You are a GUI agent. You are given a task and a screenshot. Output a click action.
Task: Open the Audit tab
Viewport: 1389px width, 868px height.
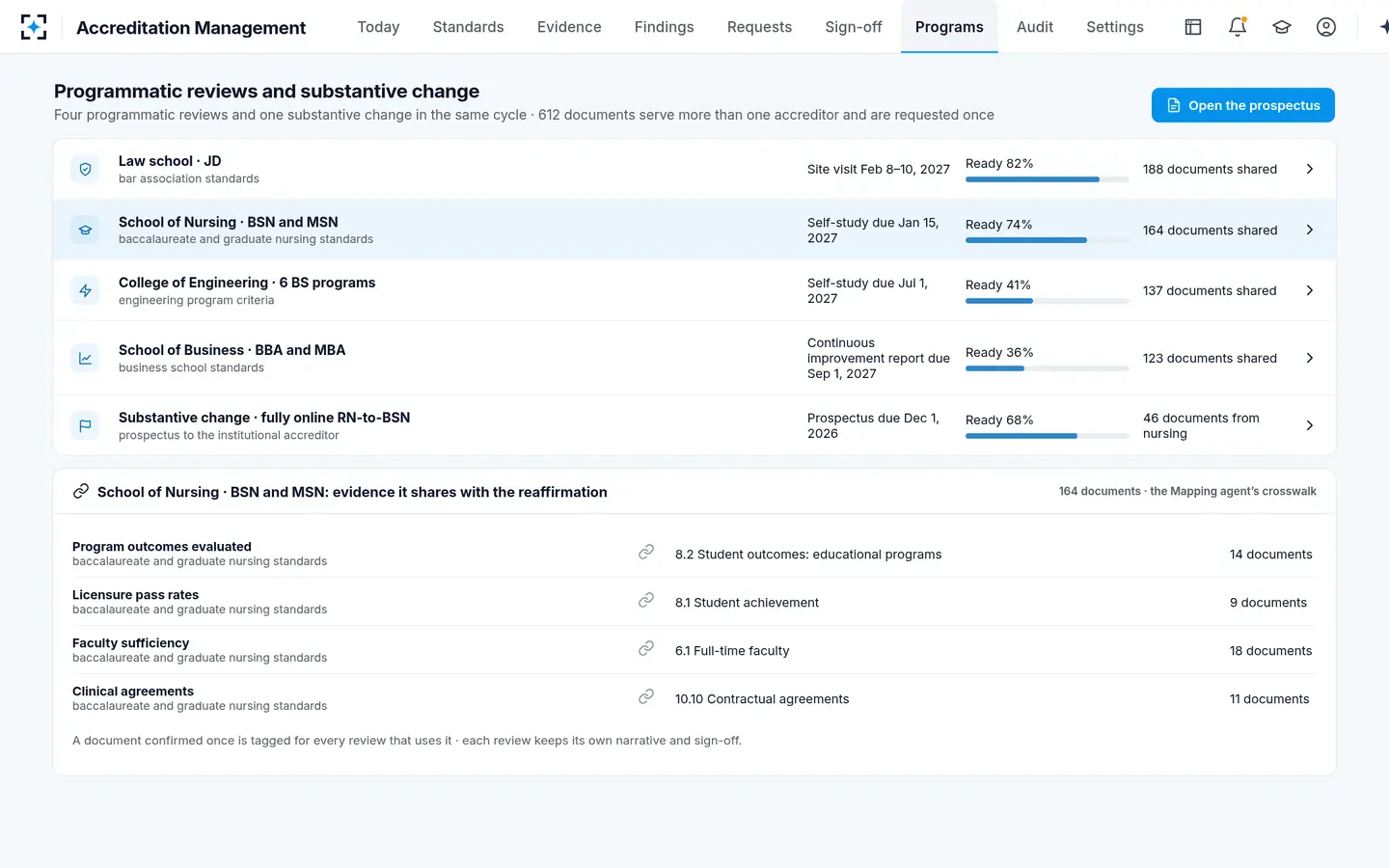pyautogui.click(x=1035, y=27)
